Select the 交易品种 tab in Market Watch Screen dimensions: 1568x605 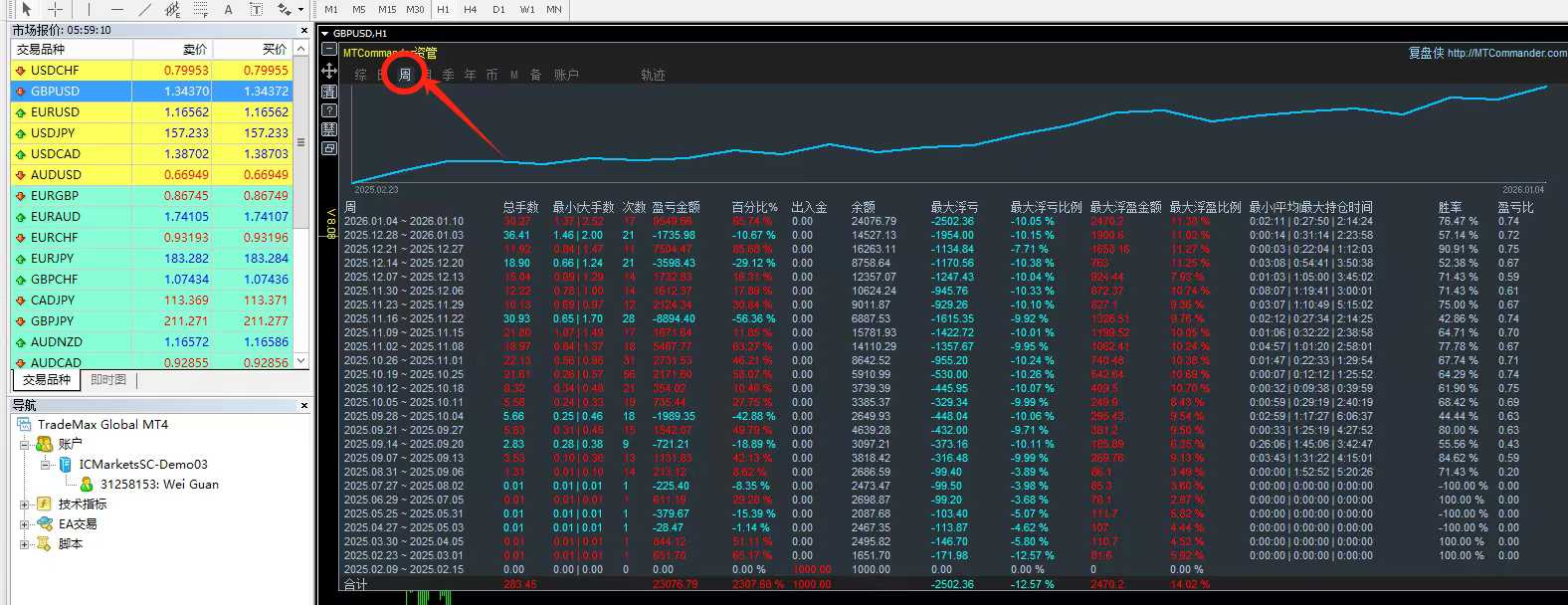point(47,380)
